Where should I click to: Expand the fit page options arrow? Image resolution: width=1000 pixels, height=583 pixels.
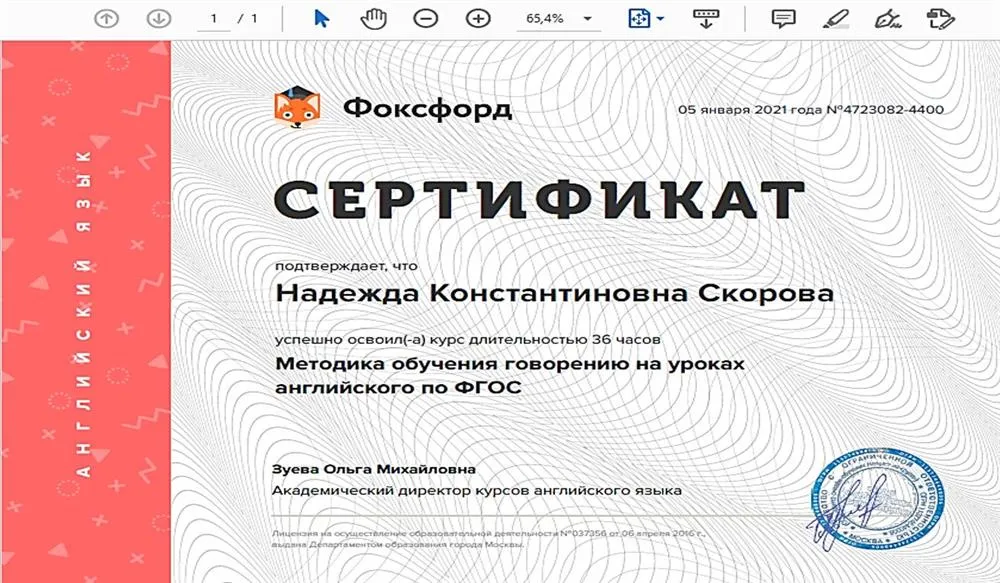[660, 19]
